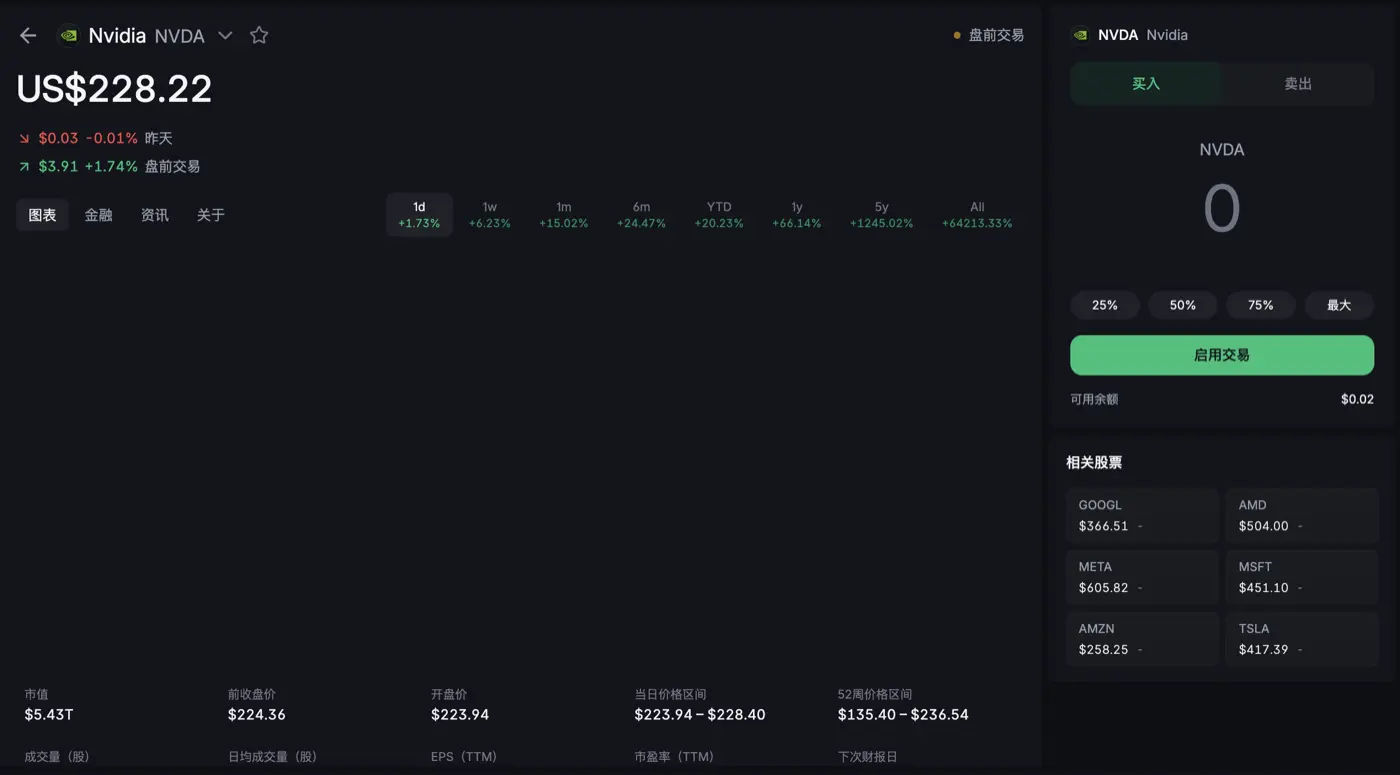Click the NVDA quantity field showing 0
This screenshot has width=1400, height=775.
click(1222, 209)
